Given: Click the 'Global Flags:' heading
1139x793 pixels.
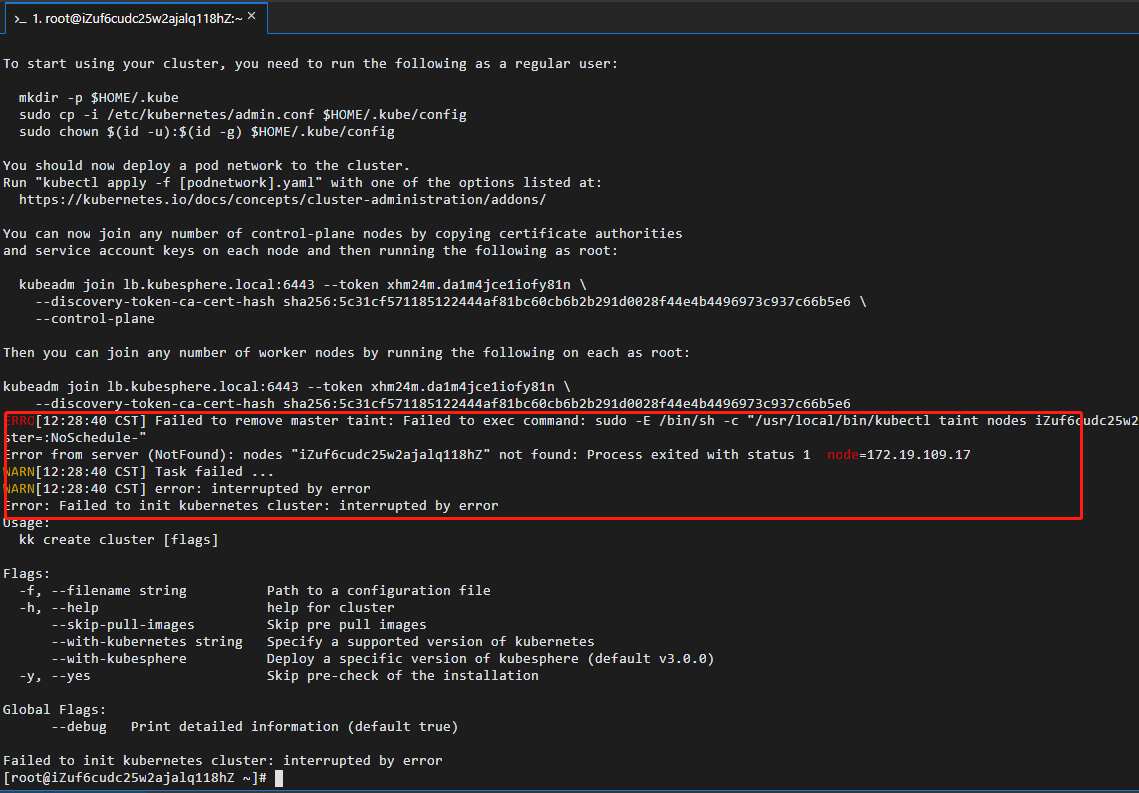Looking at the screenshot, I should click(x=54, y=709).
